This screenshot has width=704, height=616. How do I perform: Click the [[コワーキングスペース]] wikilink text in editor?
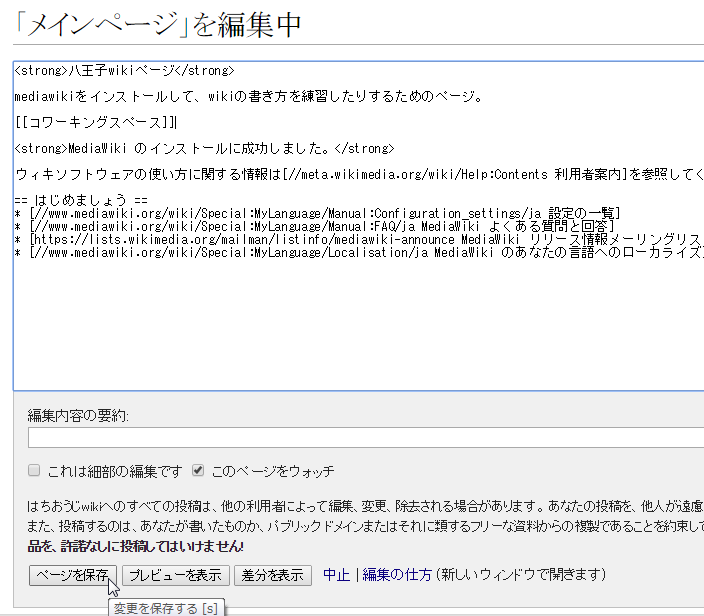[95, 123]
